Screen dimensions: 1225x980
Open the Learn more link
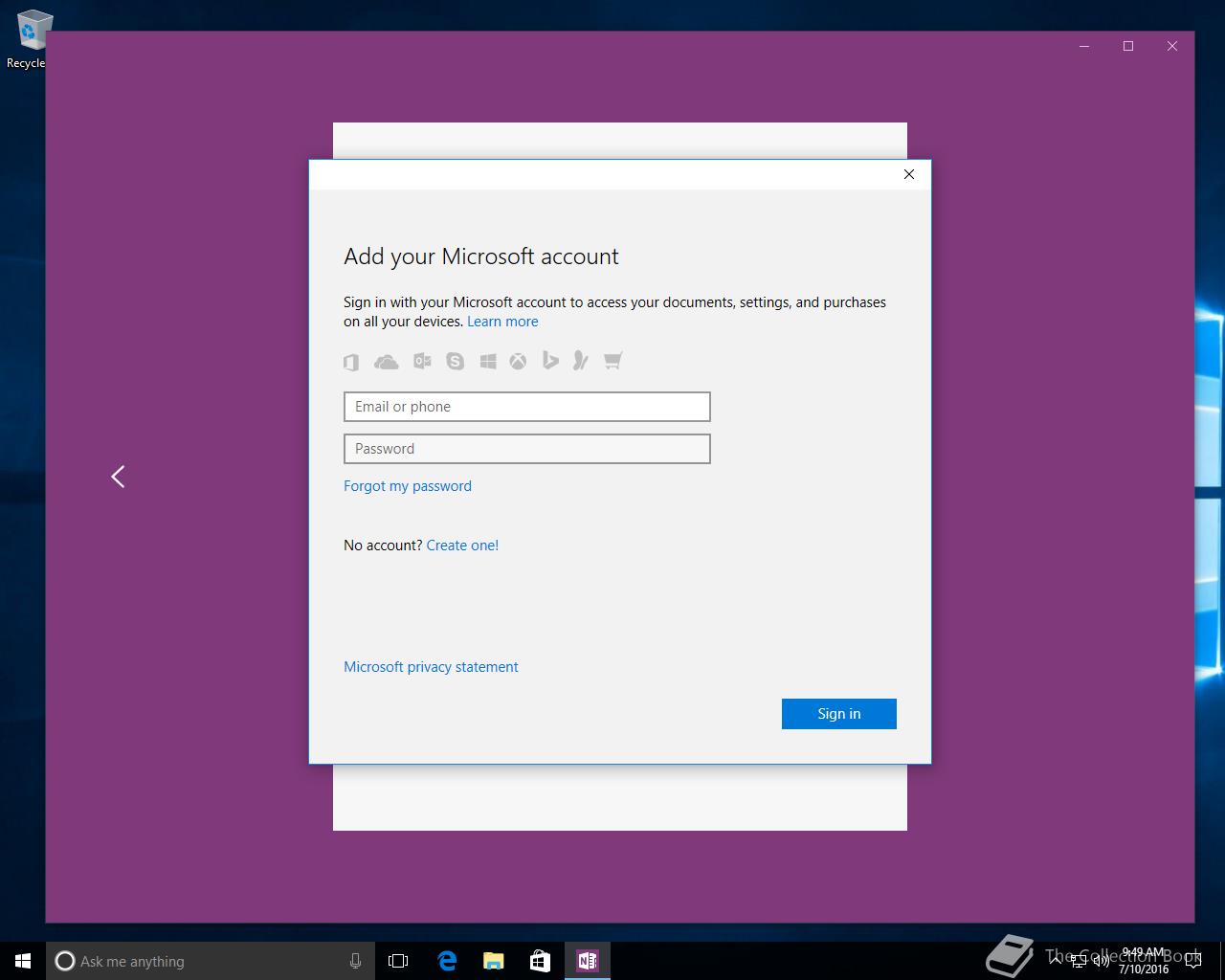(x=502, y=322)
